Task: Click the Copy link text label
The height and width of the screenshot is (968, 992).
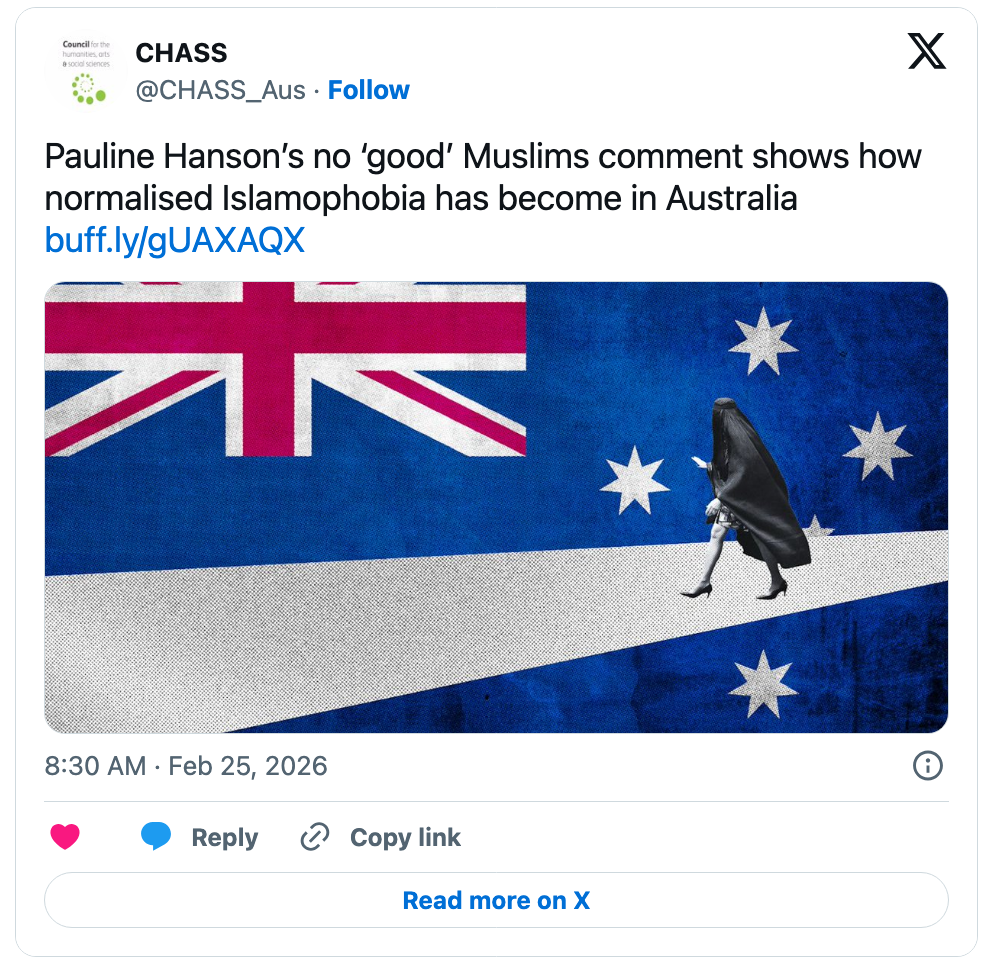Action: (x=405, y=838)
